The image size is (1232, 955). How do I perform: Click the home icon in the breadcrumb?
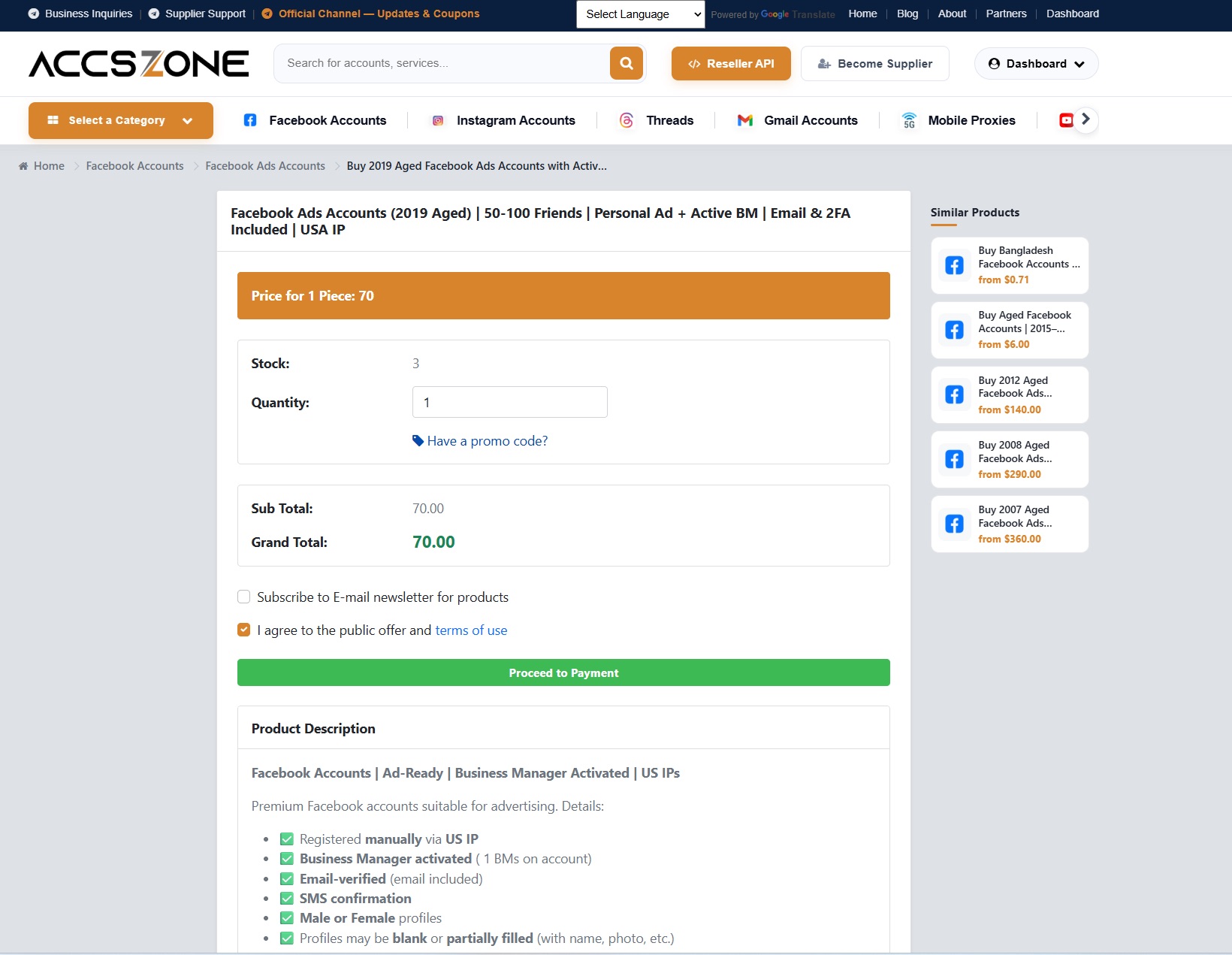click(x=23, y=166)
